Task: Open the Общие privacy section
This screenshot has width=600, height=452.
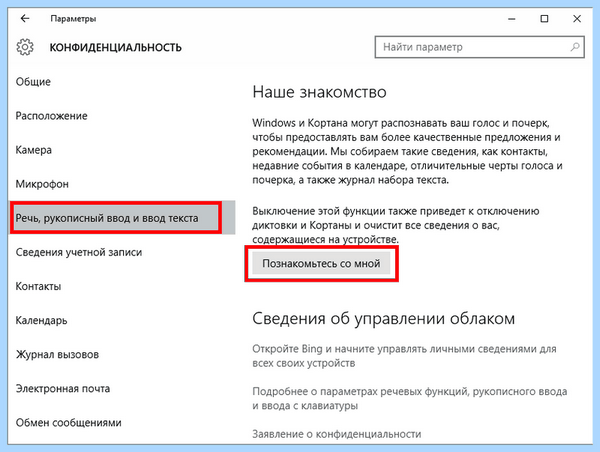Action: coord(33,82)
